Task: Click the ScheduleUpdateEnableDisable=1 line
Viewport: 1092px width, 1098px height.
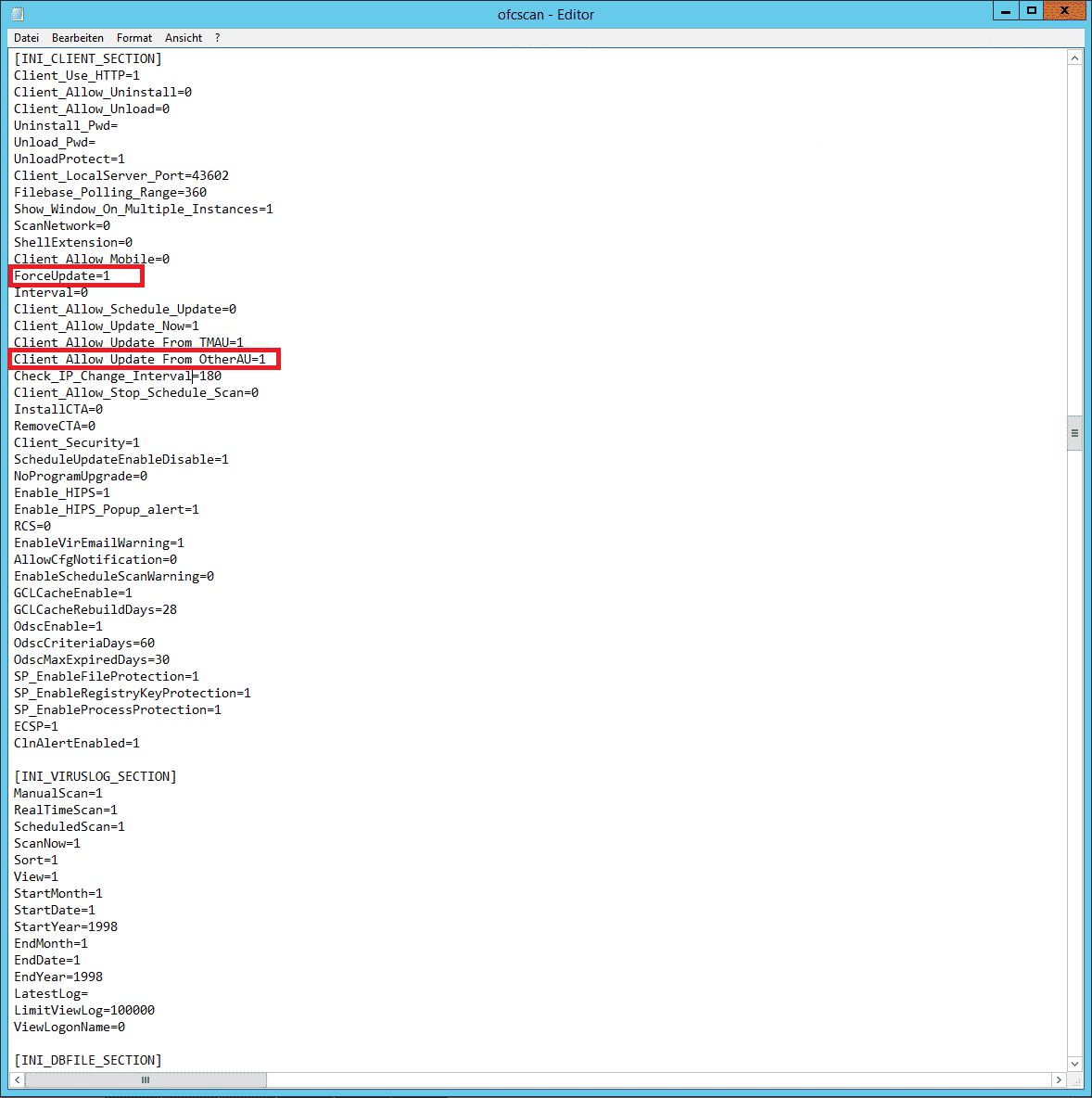Action: [121, 459]
